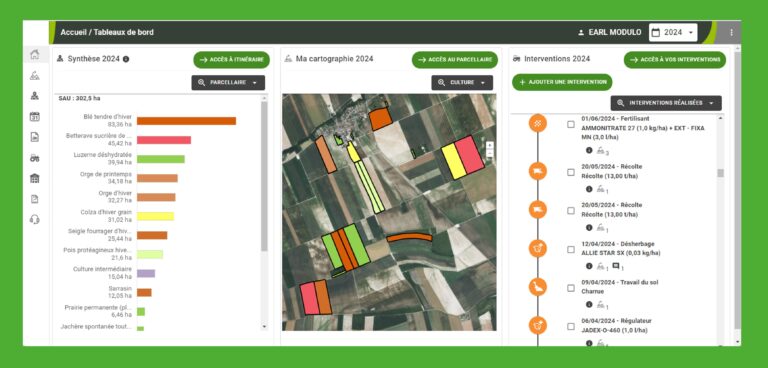Open the PARCELLAIRE dropdown in Synthèse

pos(228,83)
